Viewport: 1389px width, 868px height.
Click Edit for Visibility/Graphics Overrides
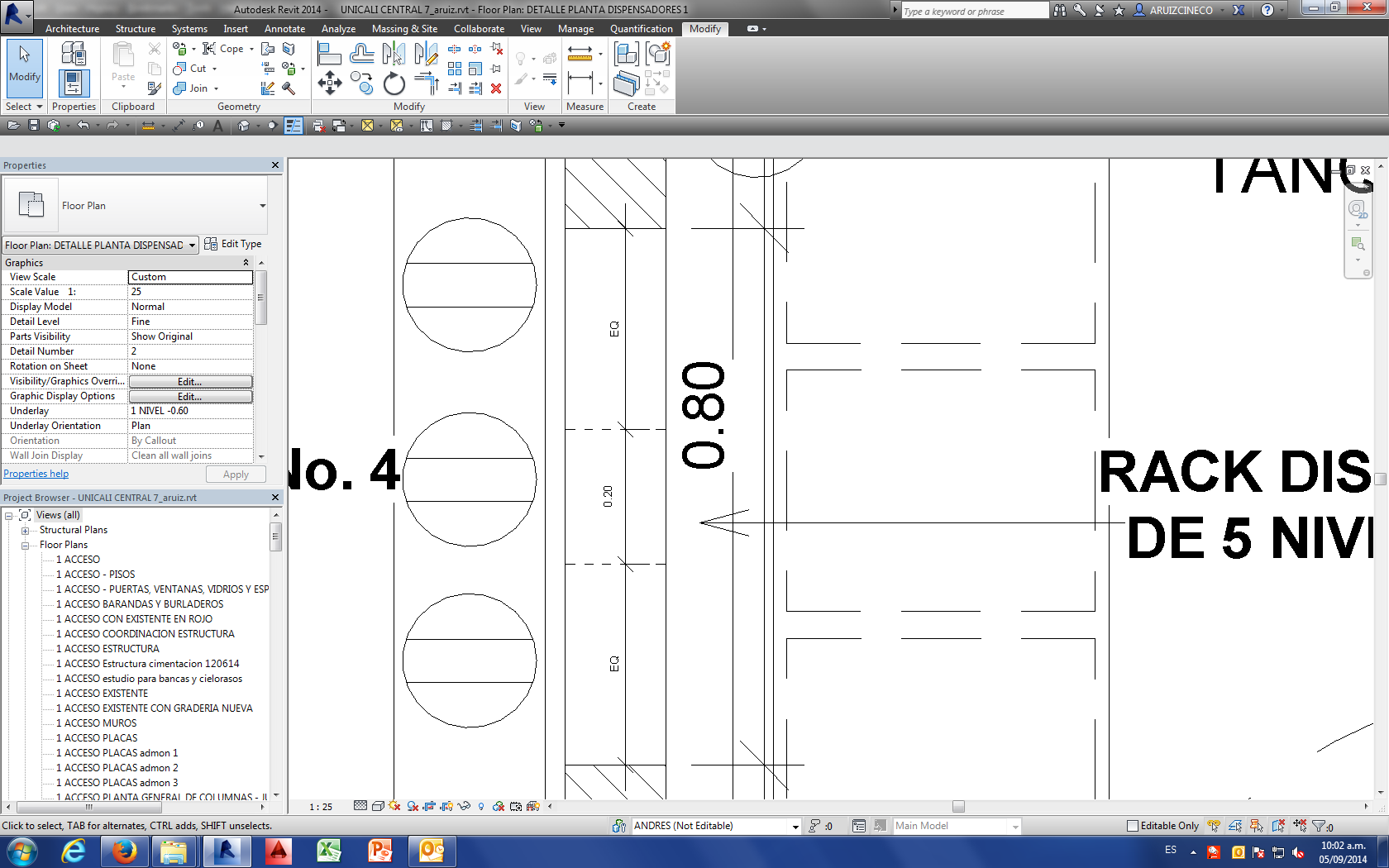(190, 382)
